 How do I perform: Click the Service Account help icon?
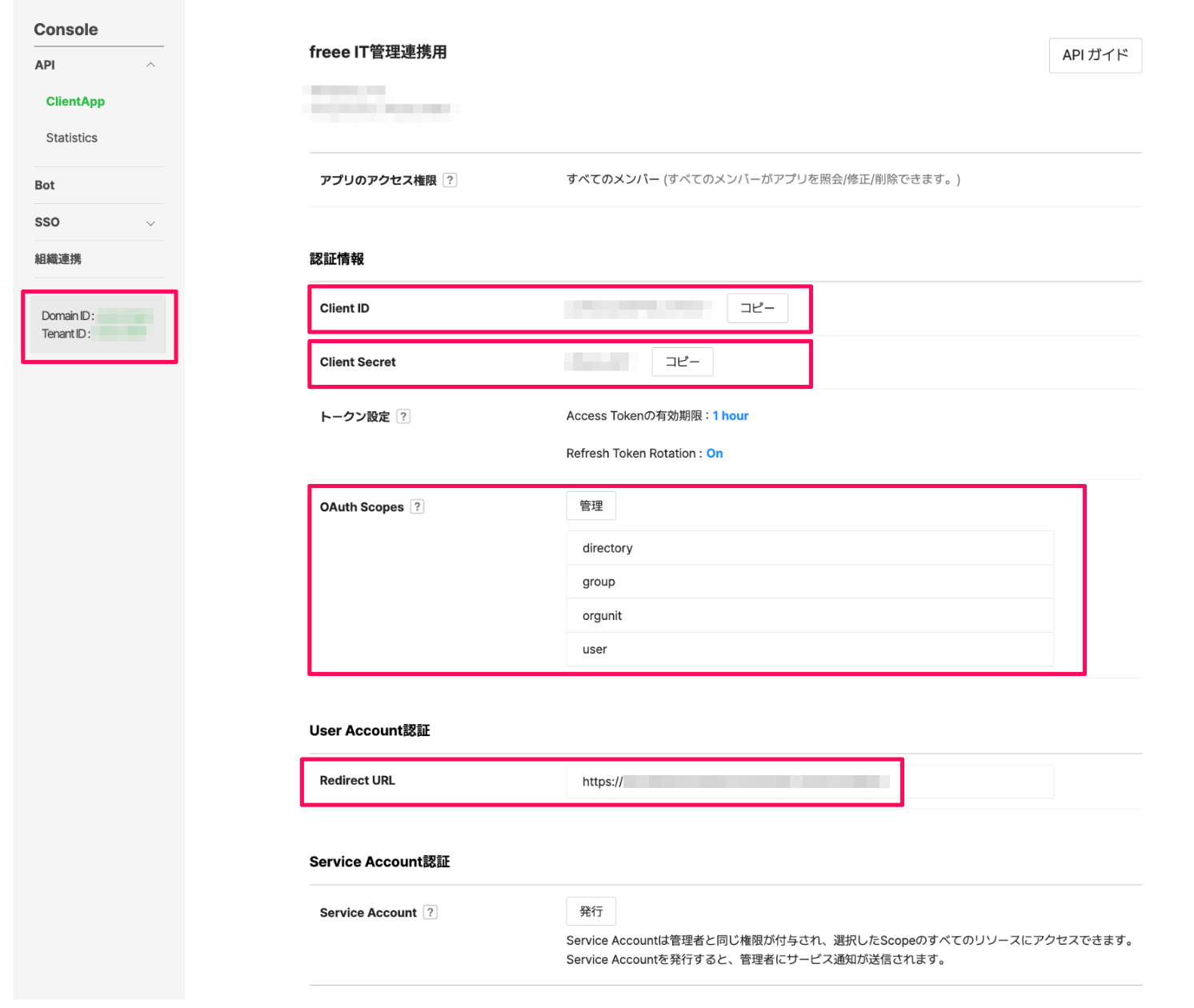click(x=431, y=912)
